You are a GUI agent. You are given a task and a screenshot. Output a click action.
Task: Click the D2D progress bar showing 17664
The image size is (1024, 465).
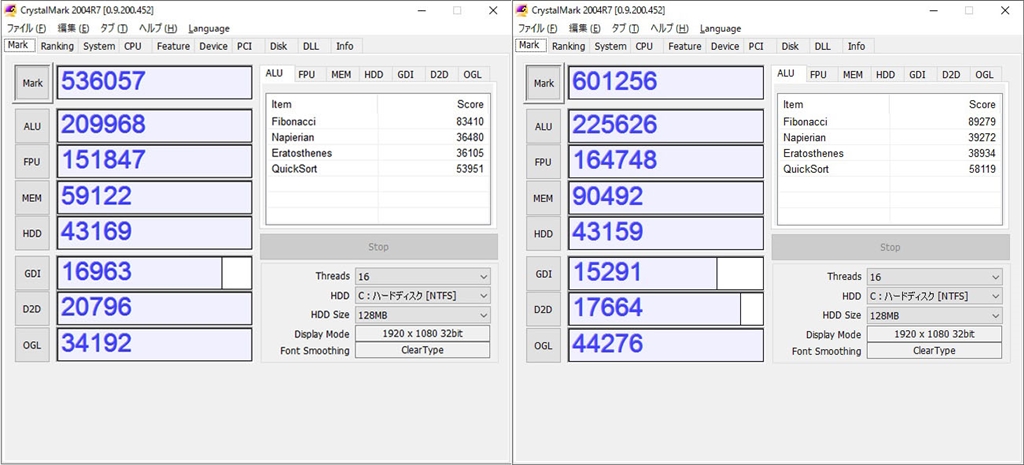[x=665, y=310]
